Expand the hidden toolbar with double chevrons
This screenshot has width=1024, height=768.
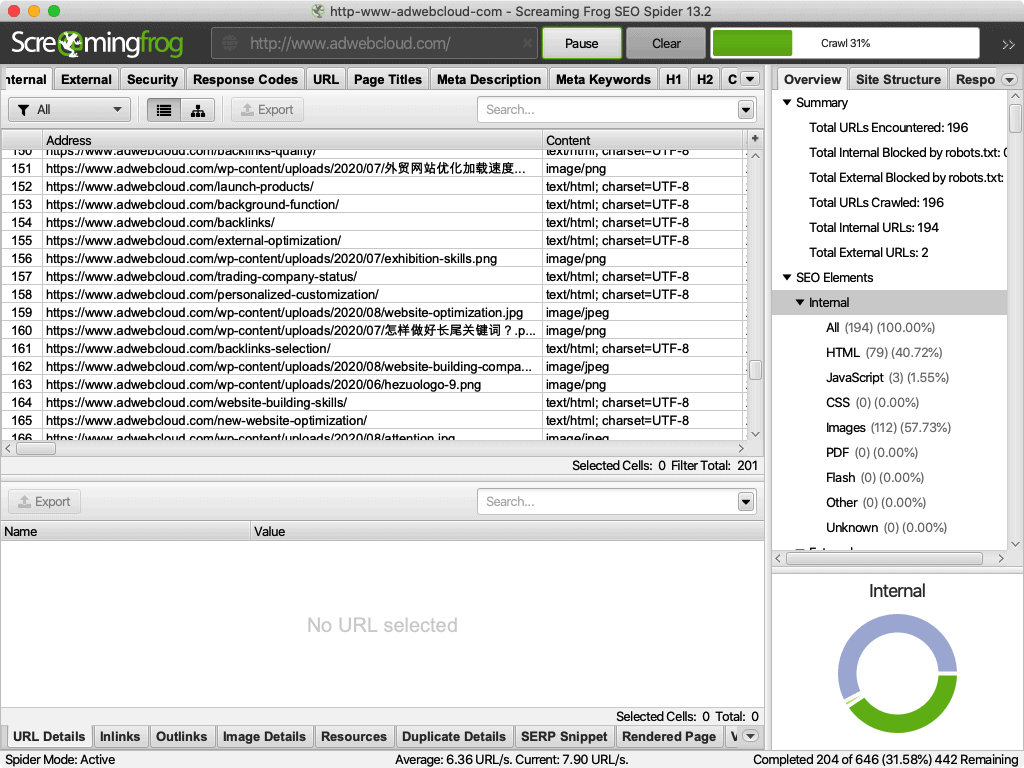1008,44
